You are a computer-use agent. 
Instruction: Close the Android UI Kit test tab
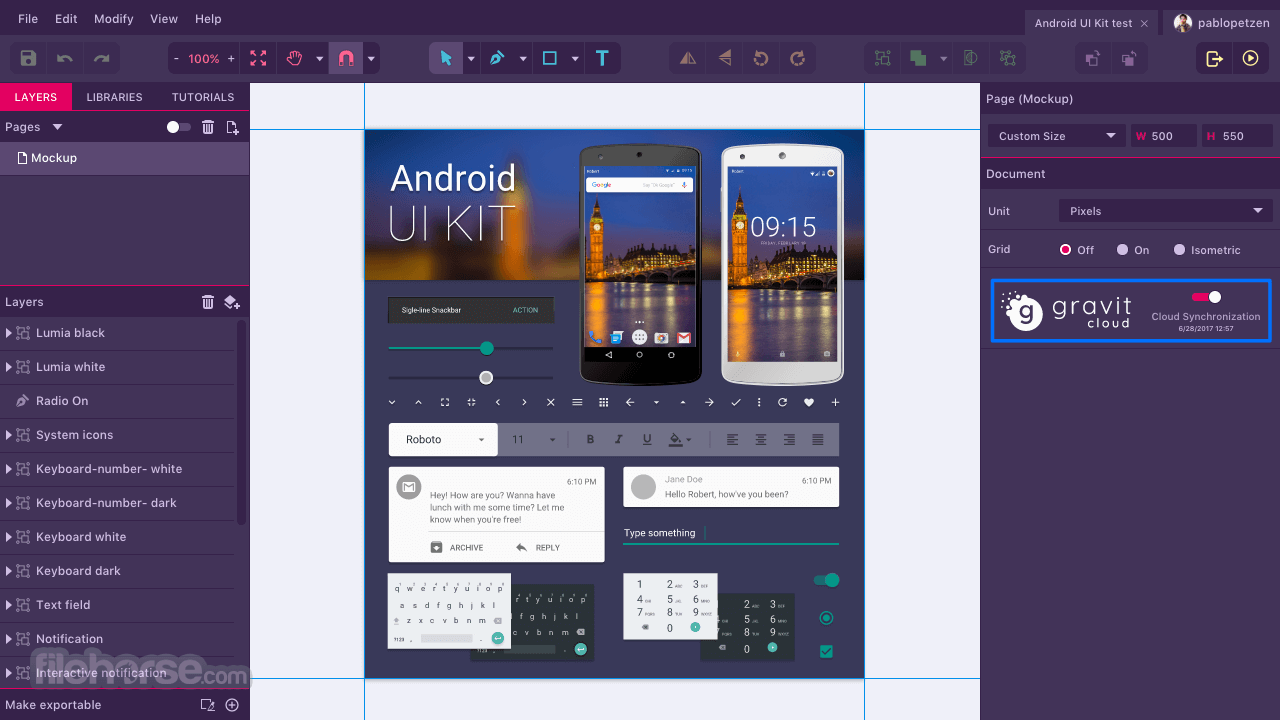click(x=1144, y=23)
